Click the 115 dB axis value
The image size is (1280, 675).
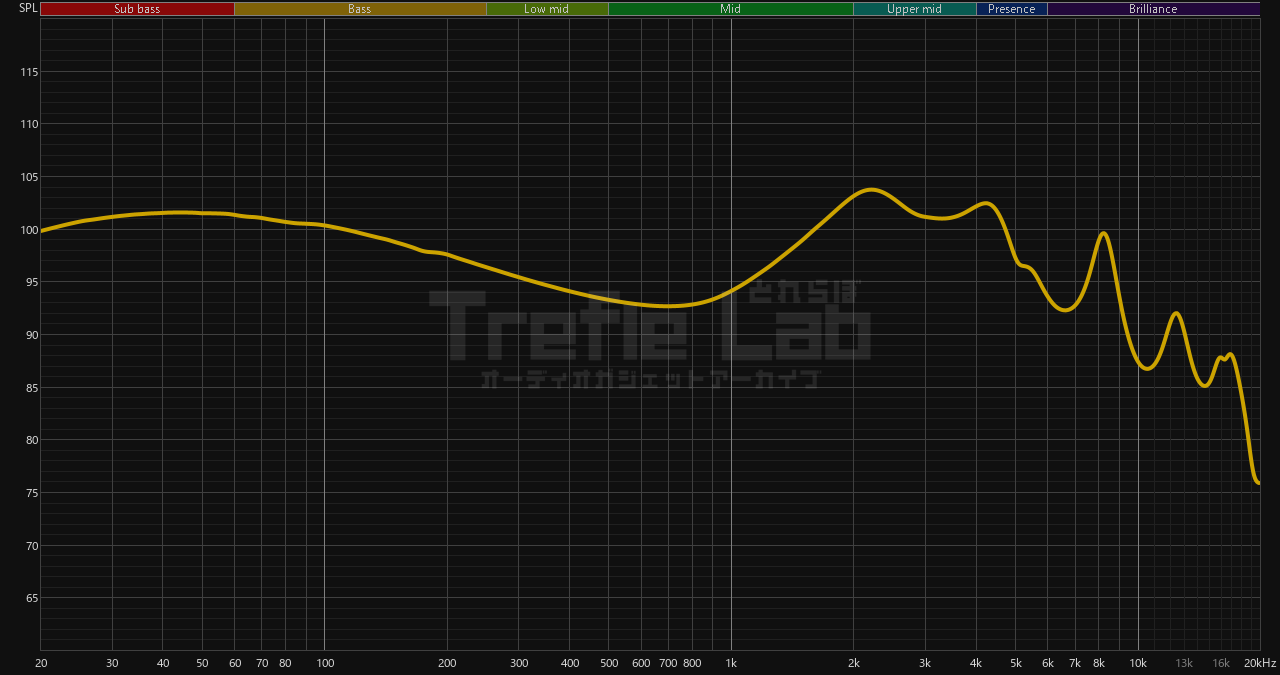(28, 72)
